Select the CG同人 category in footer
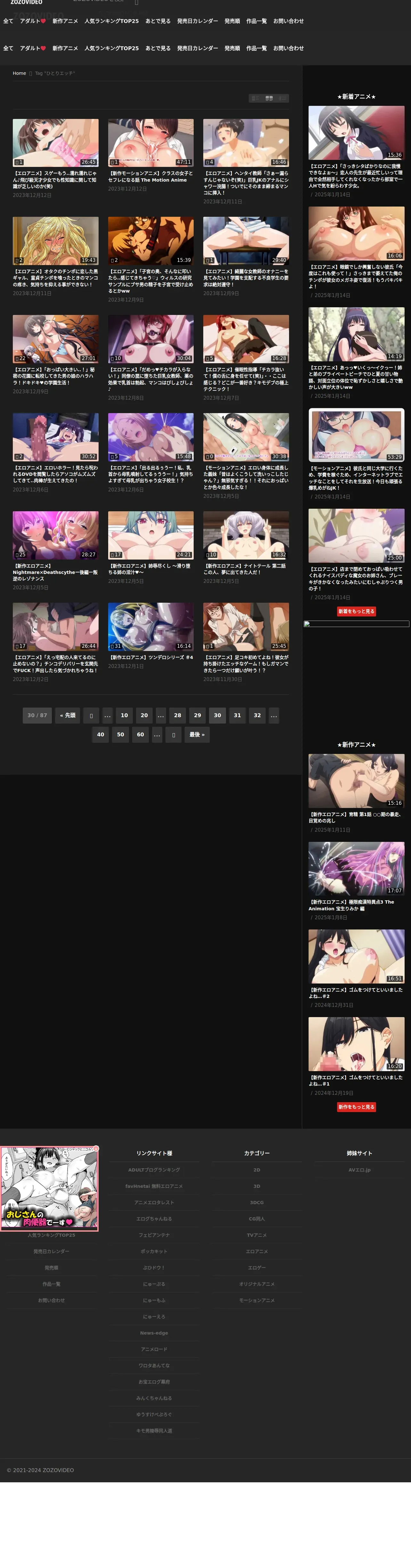Screen dimensions: 411x1568 pyautogui.click(x=257, y=1219)
